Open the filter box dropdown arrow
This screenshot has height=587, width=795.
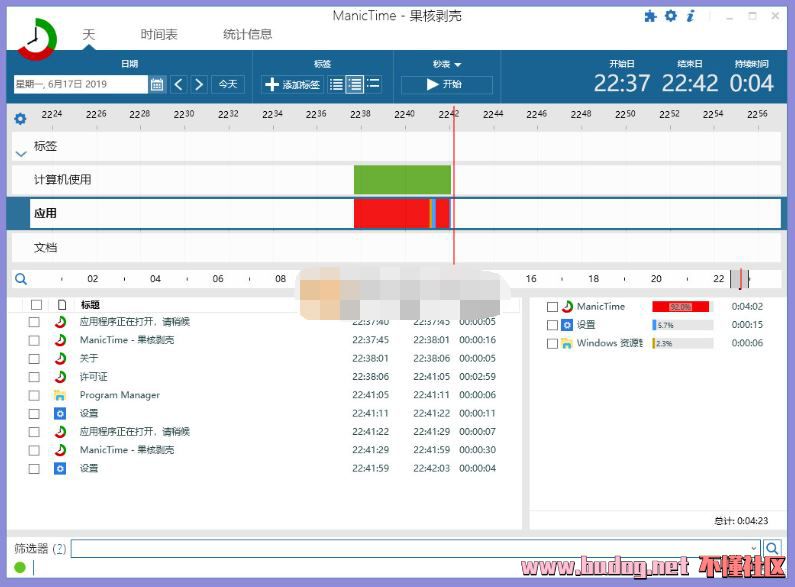tap(754, 548)
